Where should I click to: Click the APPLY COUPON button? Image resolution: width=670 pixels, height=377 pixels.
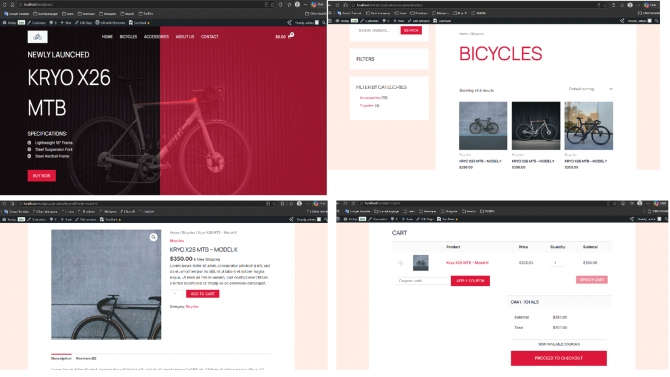[470, 281]
